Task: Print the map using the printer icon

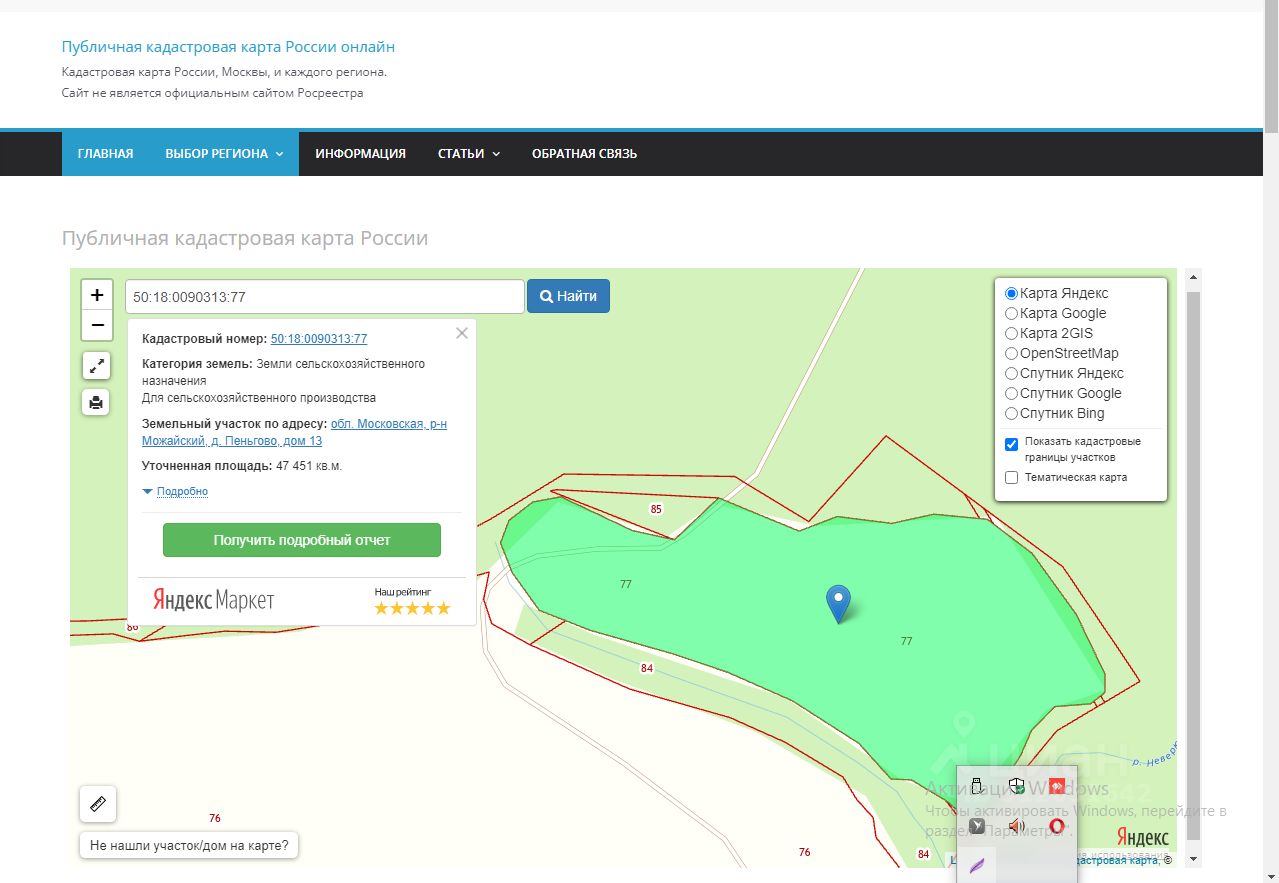Action: pyautogui.click(x=96, y=402)
